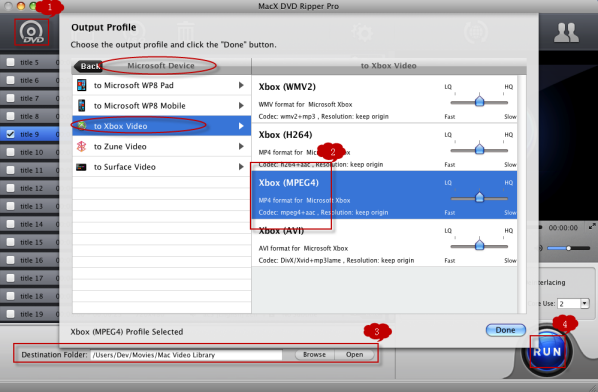This screenshot has width=598, height=392.
Task: Click the Back button
Action: coord(88,66)
